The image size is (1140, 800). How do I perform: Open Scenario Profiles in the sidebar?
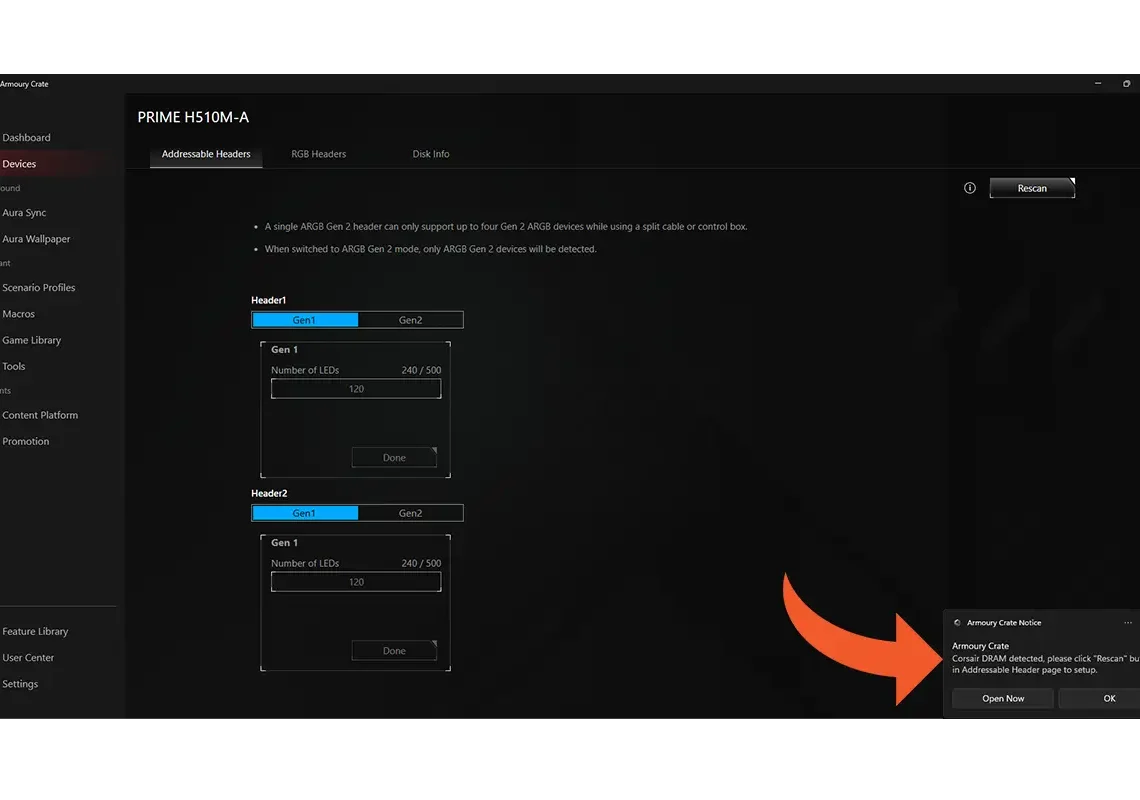tap(39, 287)
